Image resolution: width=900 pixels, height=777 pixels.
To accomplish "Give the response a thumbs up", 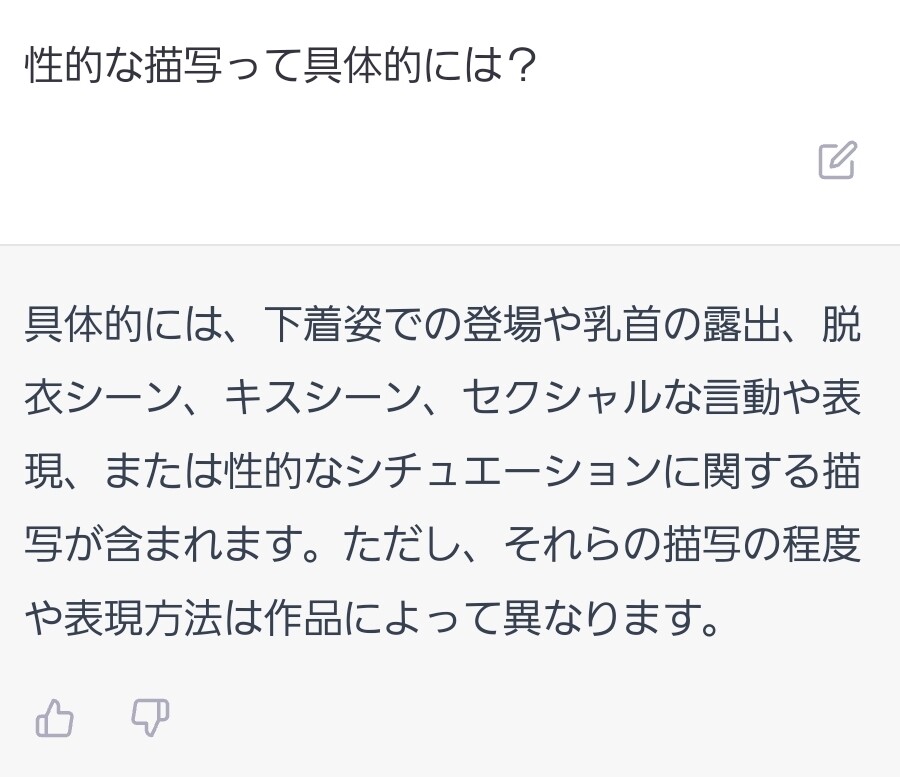I will tap(55, 718).
